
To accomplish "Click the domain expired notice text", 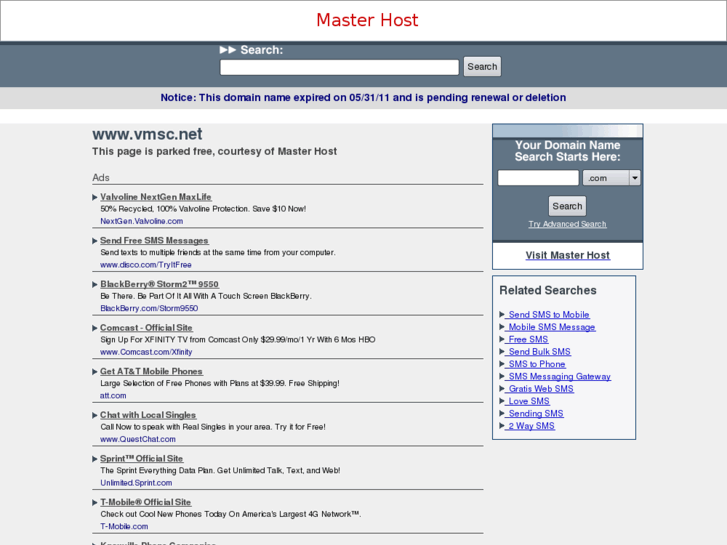I will (x=363, y=97).
